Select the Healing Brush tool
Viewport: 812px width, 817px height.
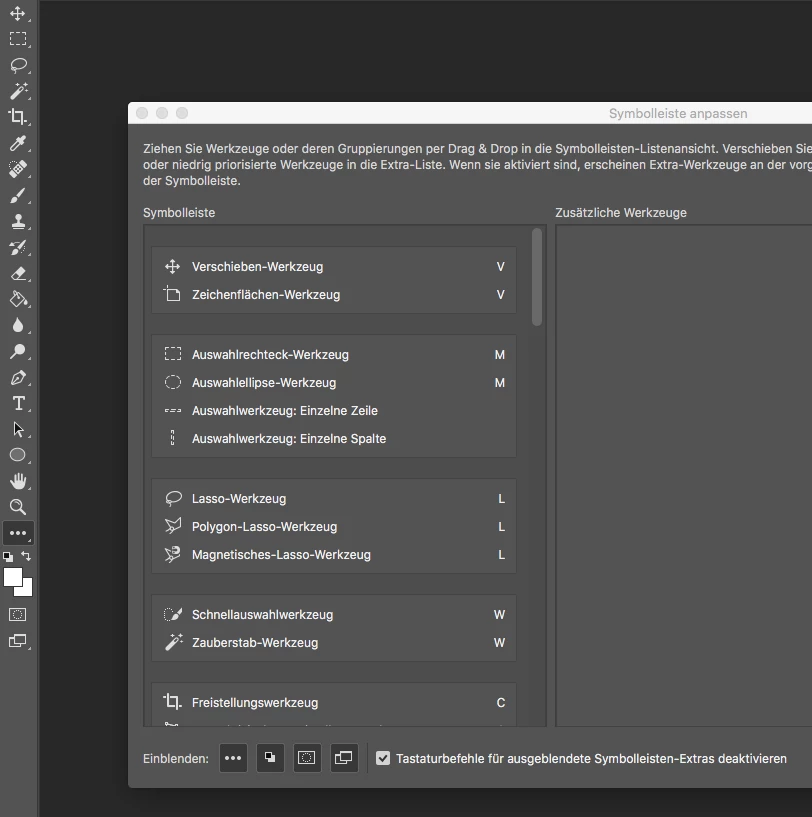point(18,169)
